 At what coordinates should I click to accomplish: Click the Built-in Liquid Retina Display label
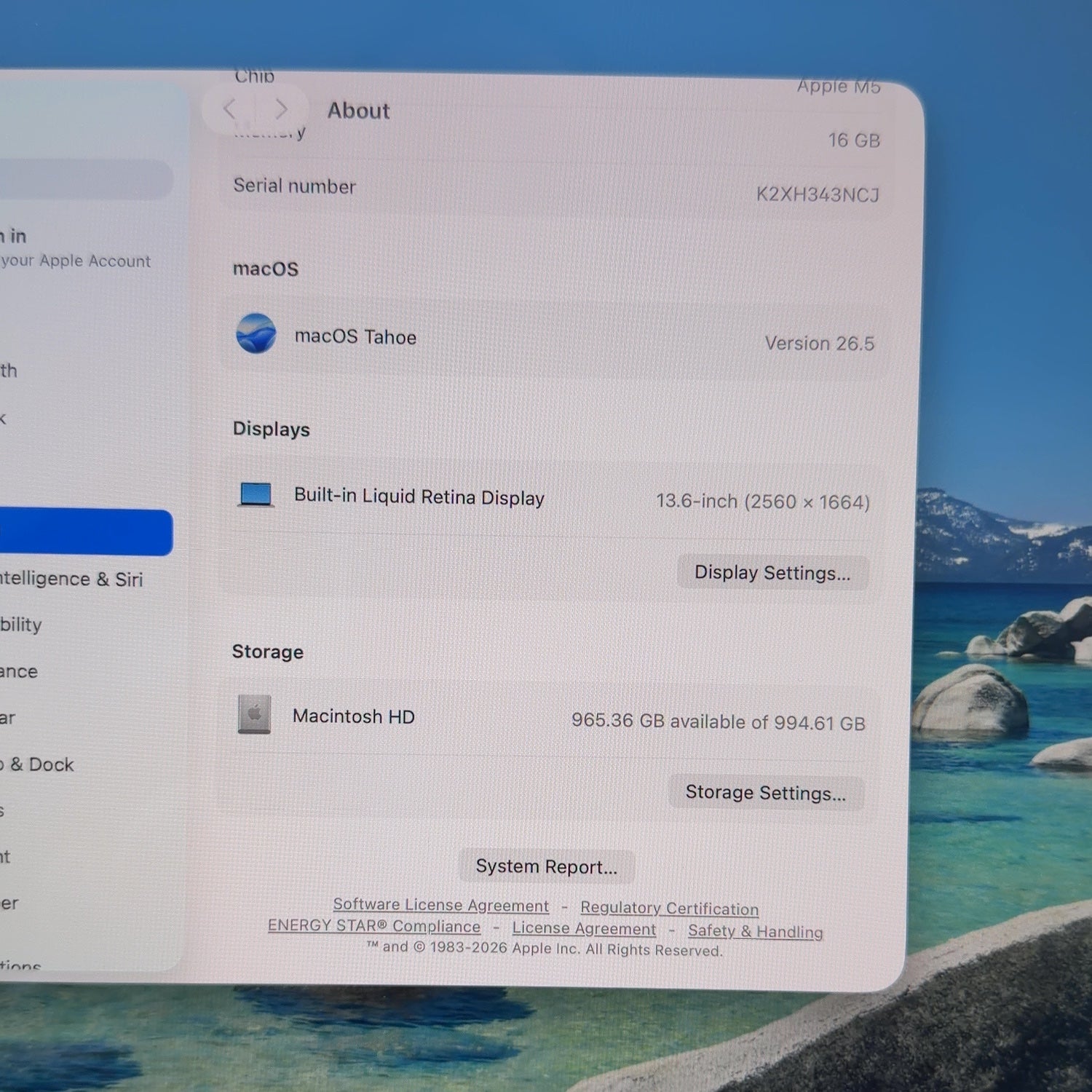419,496
